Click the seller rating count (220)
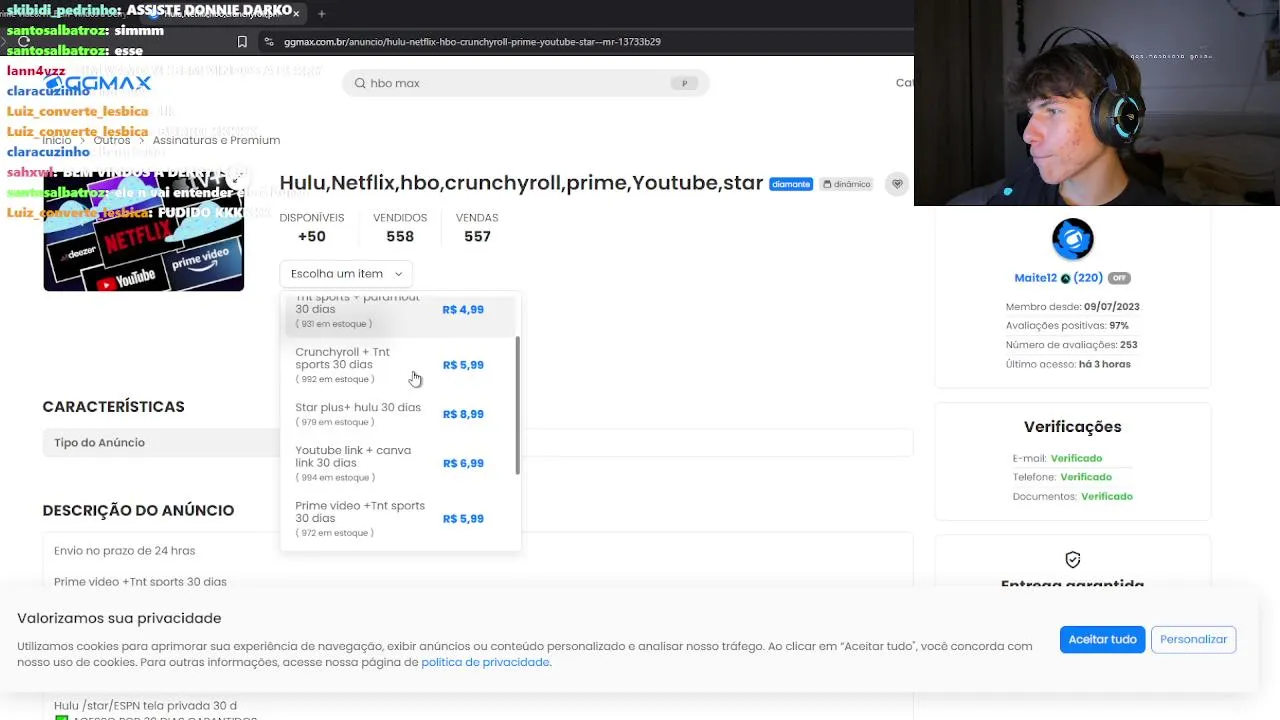 [1088, 278]
